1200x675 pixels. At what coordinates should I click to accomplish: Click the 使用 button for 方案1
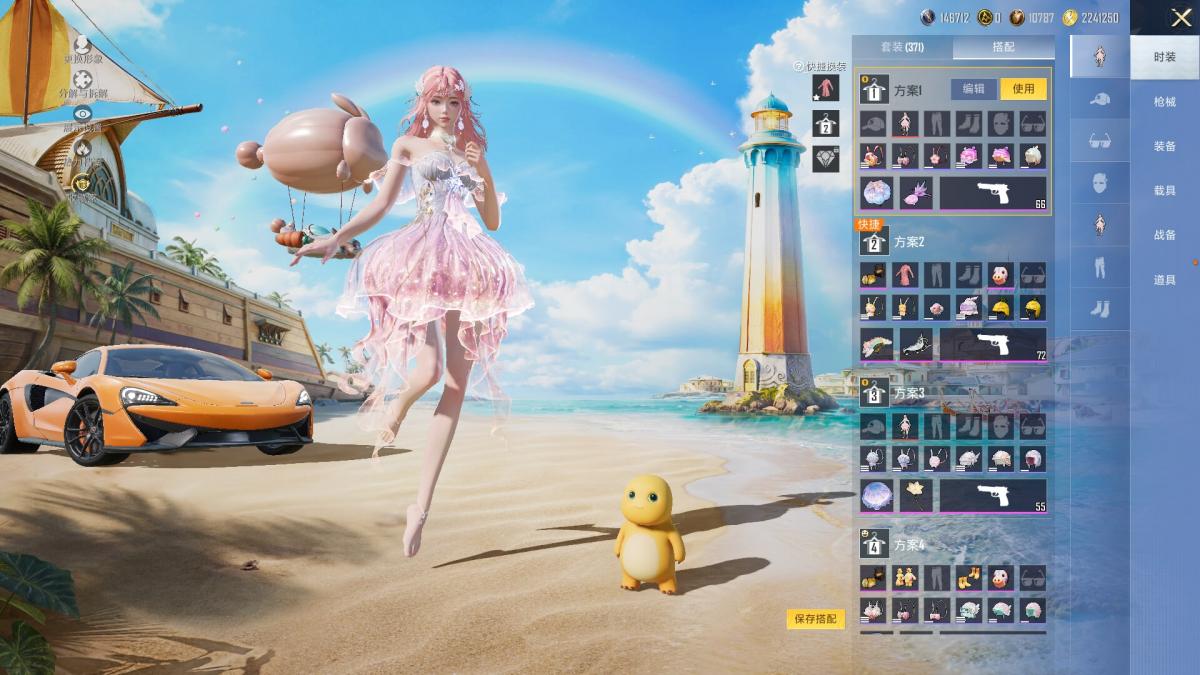point(1023,88)
